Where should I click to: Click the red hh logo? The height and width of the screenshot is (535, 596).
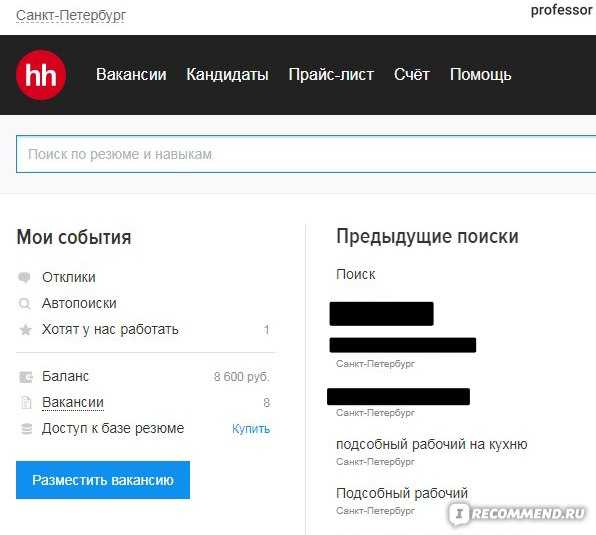coord(41,75)
